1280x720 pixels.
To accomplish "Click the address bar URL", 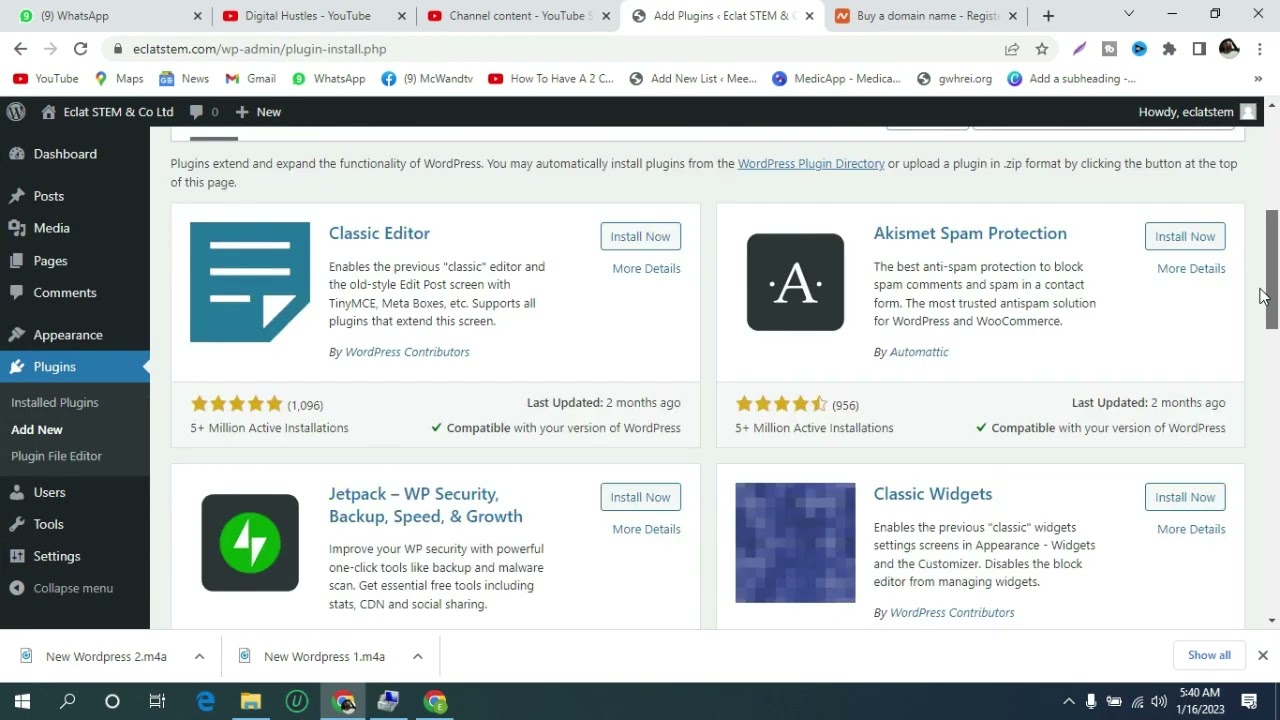I will coord(260,49).
